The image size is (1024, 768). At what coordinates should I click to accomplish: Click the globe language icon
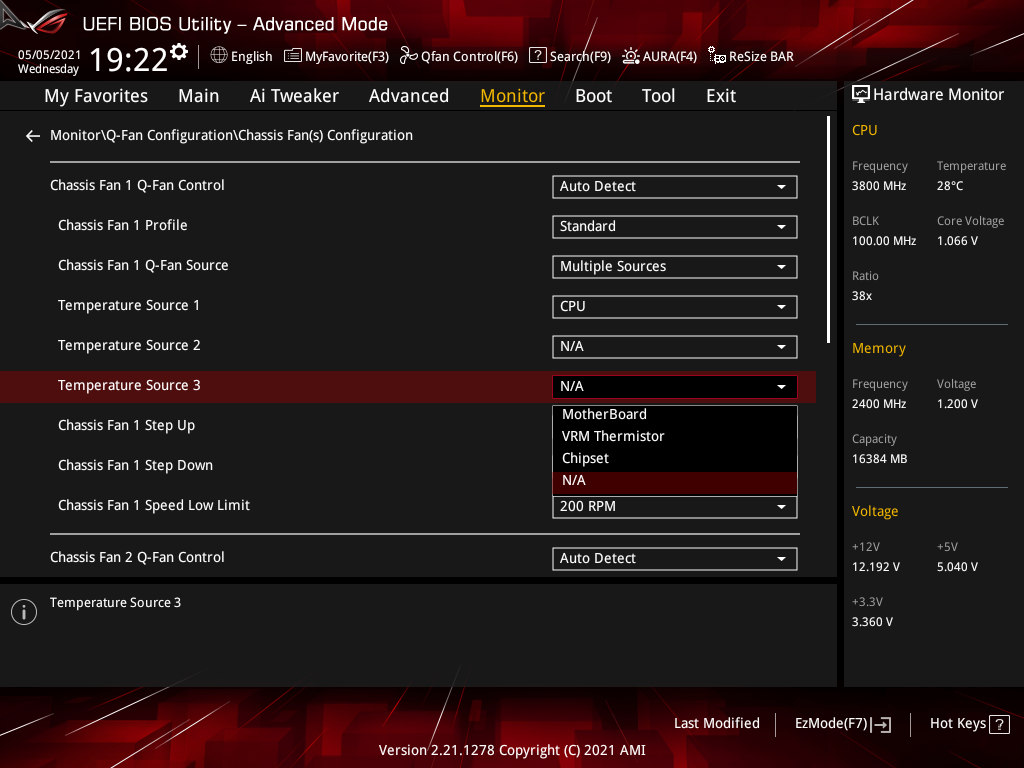[x=219, y=56]
